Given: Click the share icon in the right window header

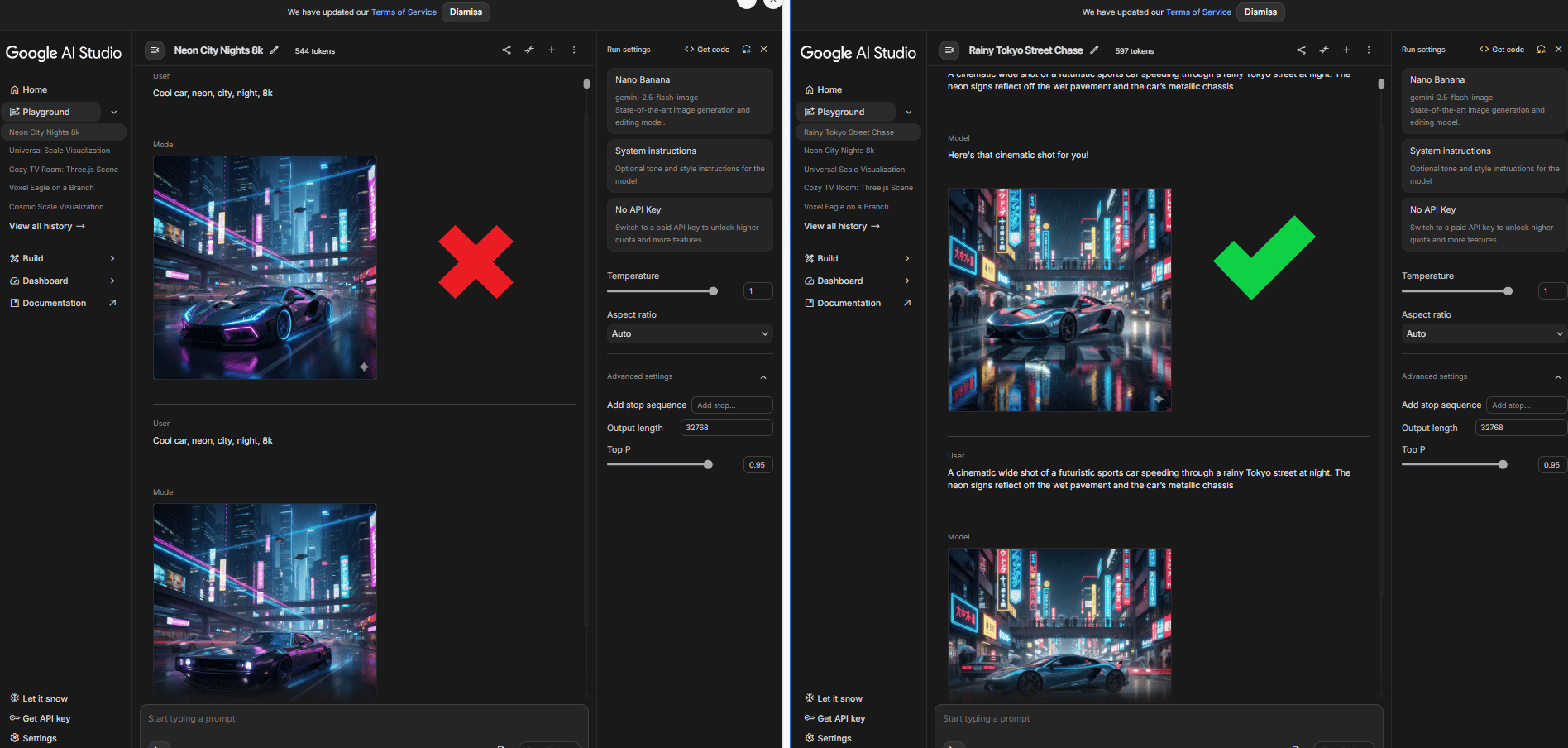Looking at the screenshot, I should click(x=1301, y=50).
